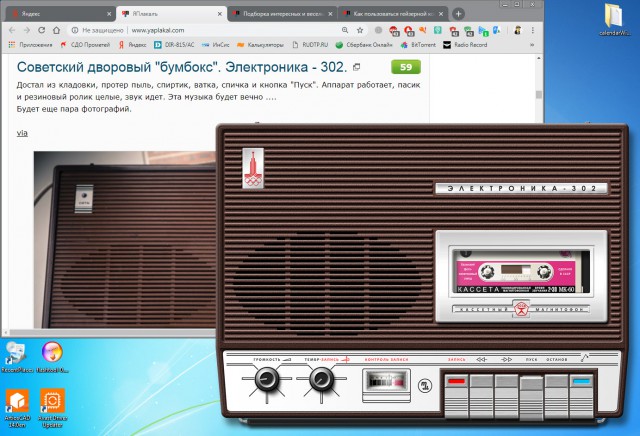This screenshot has width=640, height=436.
Task: Switch to the Подборка интересных tab
Action: coord(282,14)
